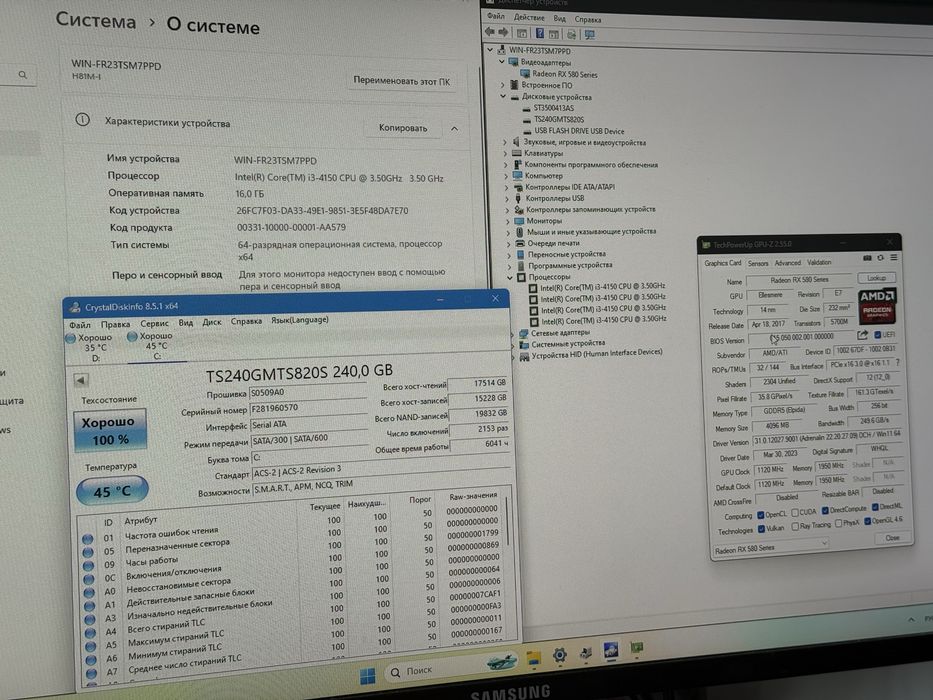Click the info icon beside Характеристики устройства

coord(83,120)
